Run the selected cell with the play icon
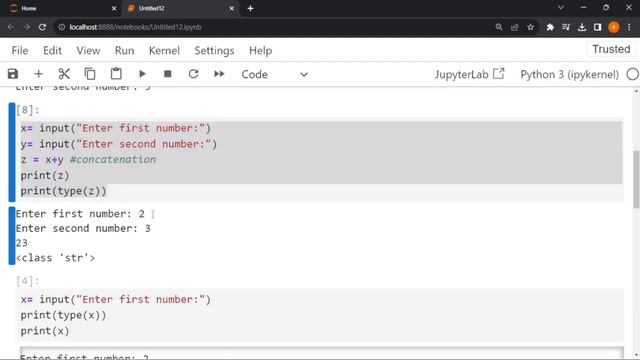 point(142,74)
